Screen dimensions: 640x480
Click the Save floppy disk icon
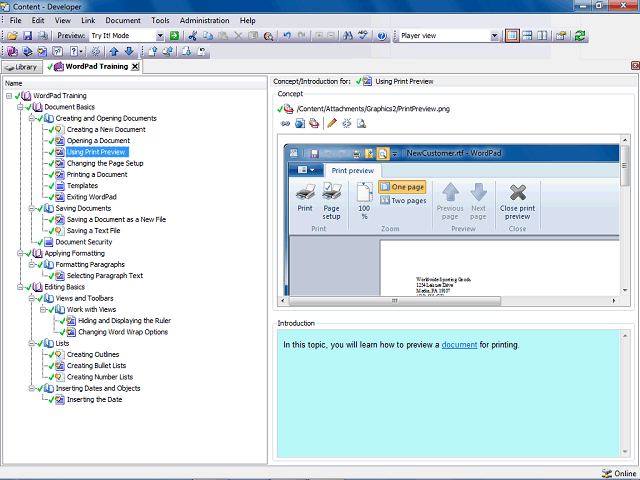27,36
